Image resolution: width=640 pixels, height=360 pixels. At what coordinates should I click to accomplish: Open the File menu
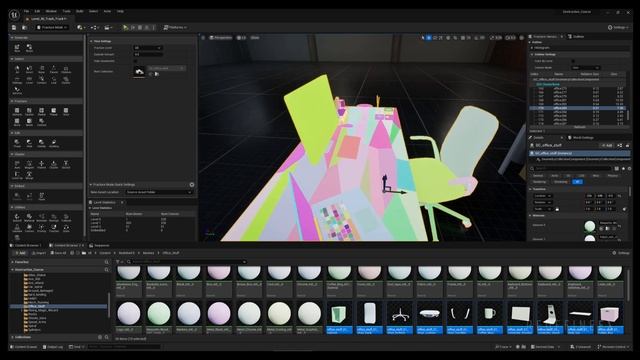(x=27, y=11)
